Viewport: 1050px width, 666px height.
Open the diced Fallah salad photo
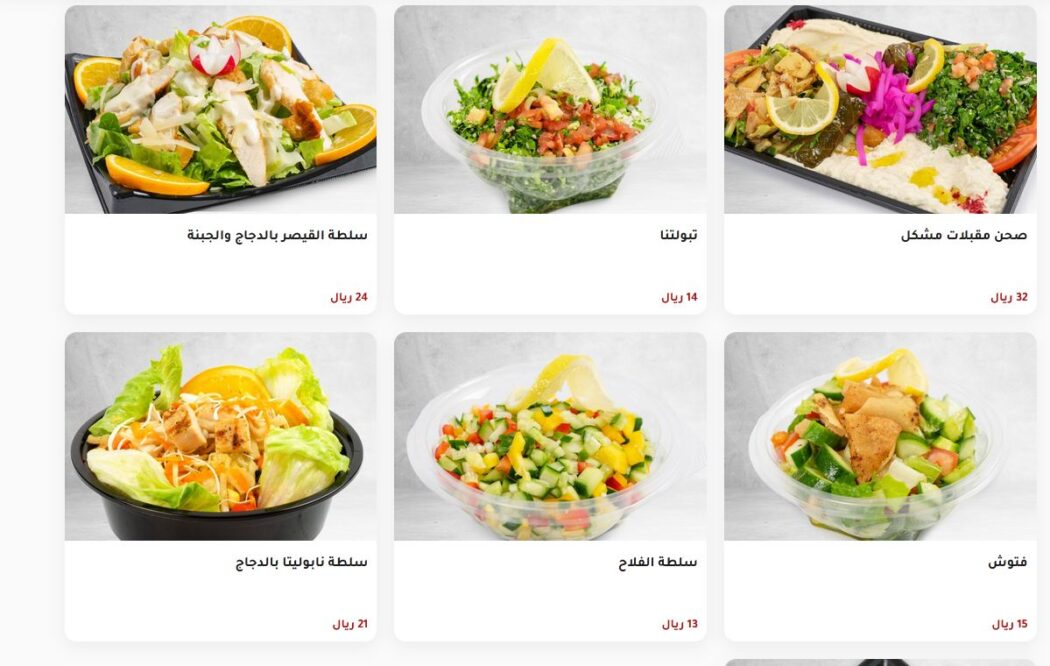[550, 436]
